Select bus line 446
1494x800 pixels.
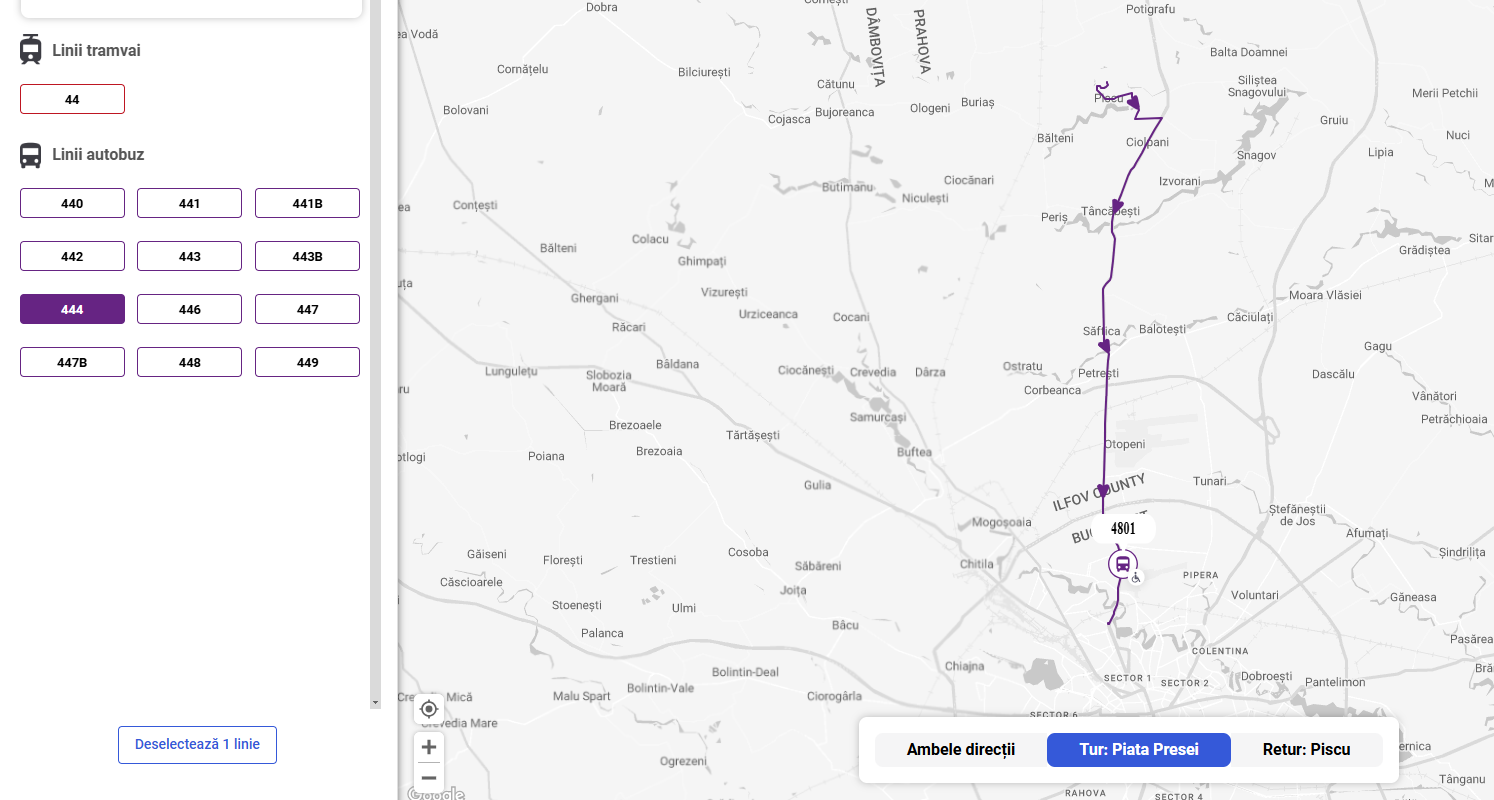coord(189,309)
